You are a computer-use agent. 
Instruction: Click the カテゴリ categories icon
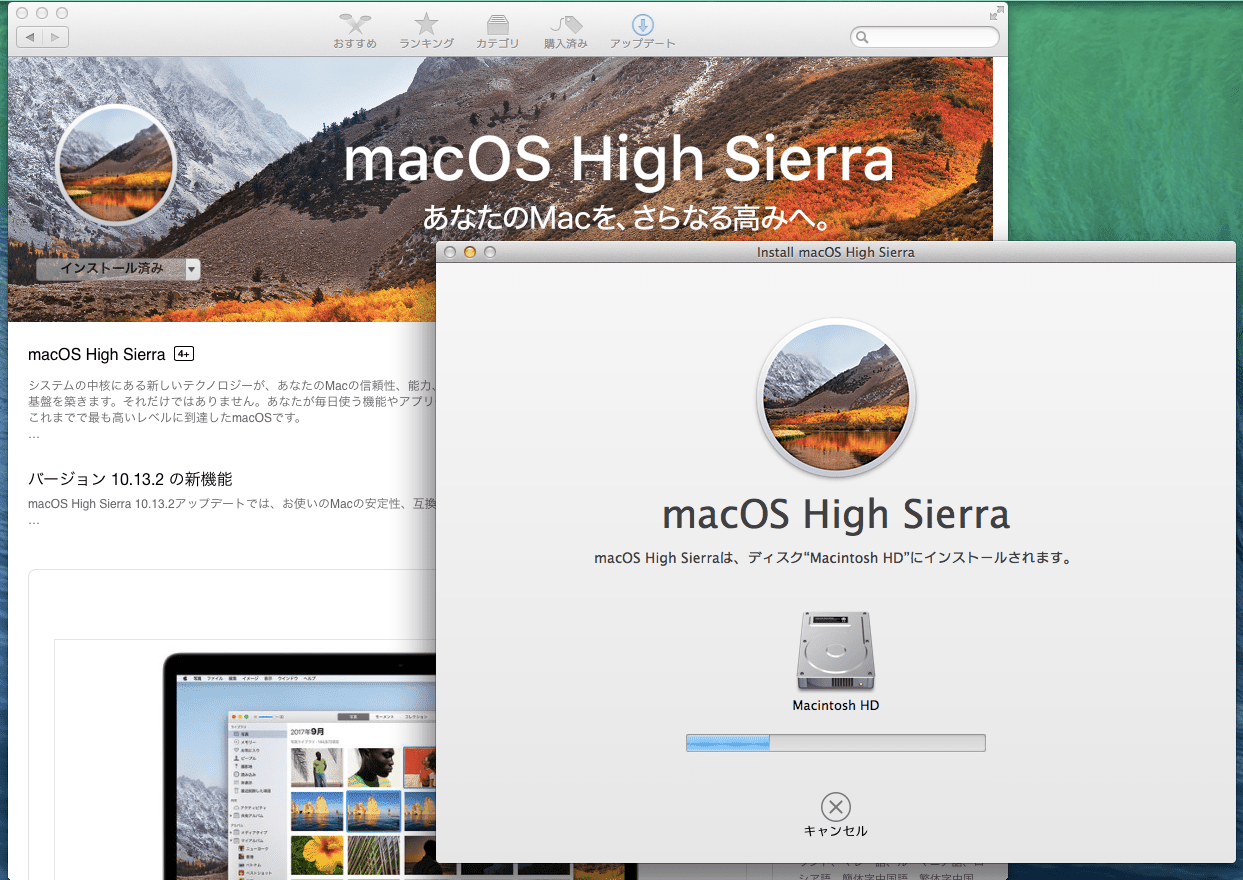pyautogui.click(x=497, y=25)
